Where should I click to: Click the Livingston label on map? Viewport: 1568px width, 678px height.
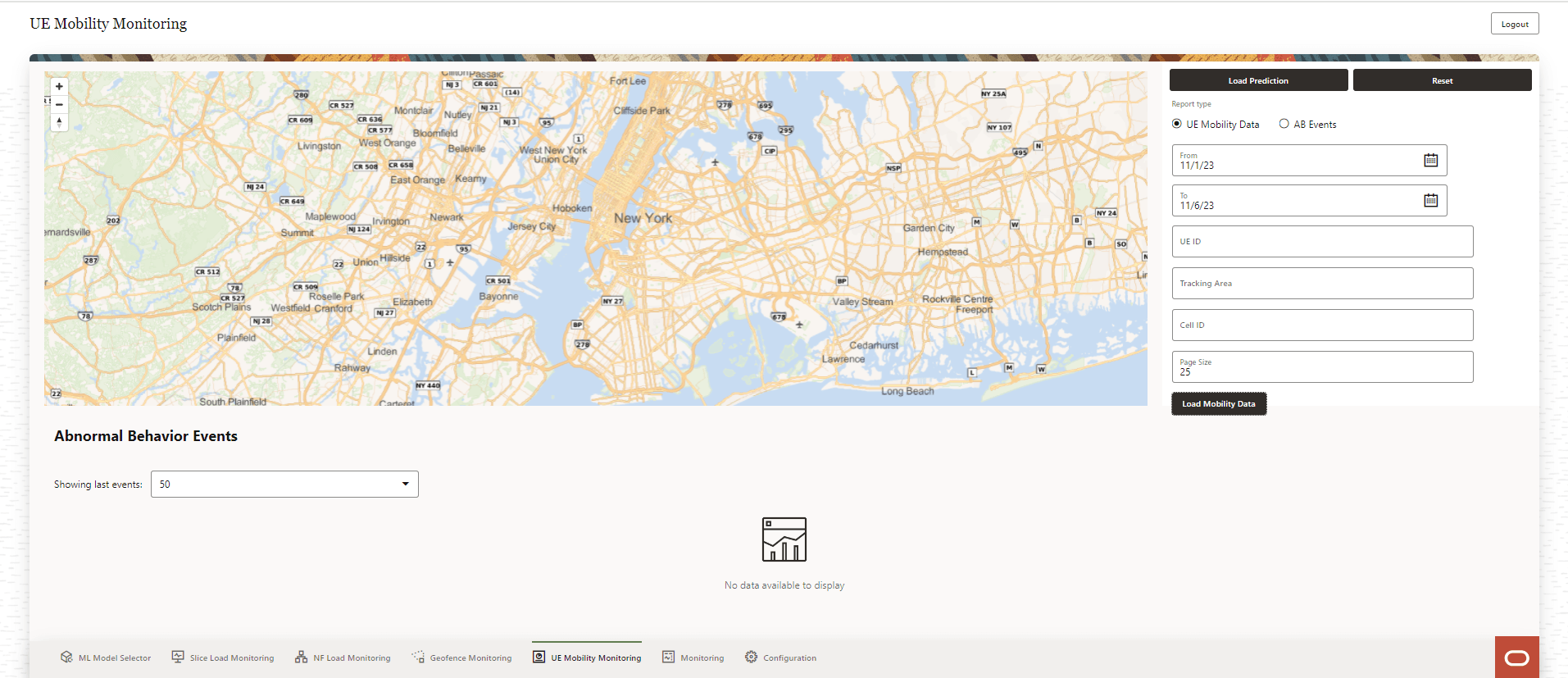click(x=319, y=146)
